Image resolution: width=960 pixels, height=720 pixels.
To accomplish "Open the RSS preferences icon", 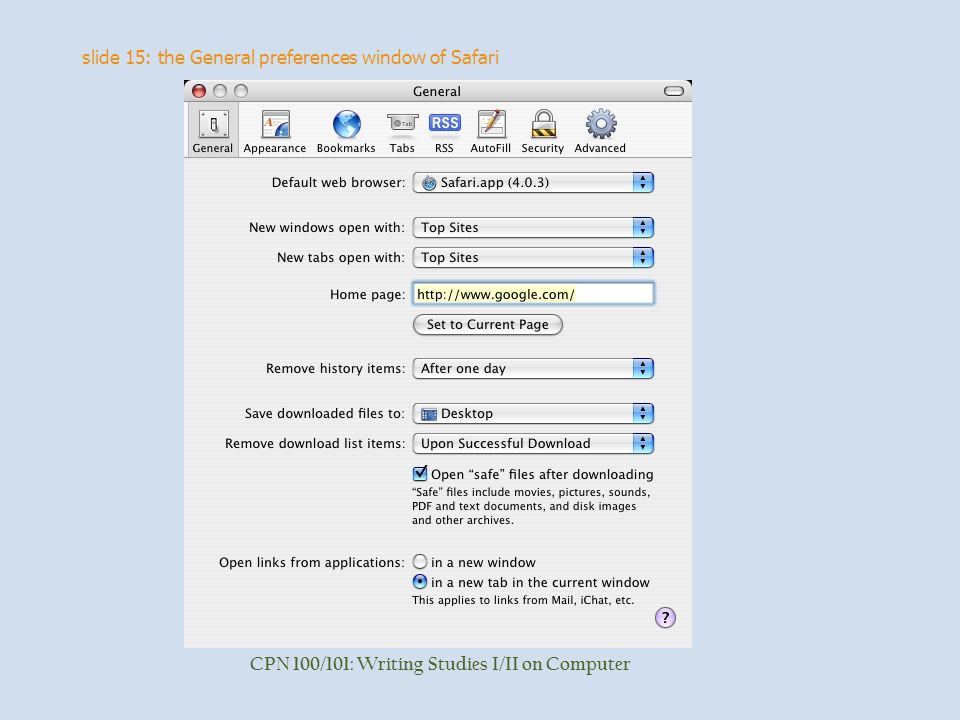I will tap(444, 131).
